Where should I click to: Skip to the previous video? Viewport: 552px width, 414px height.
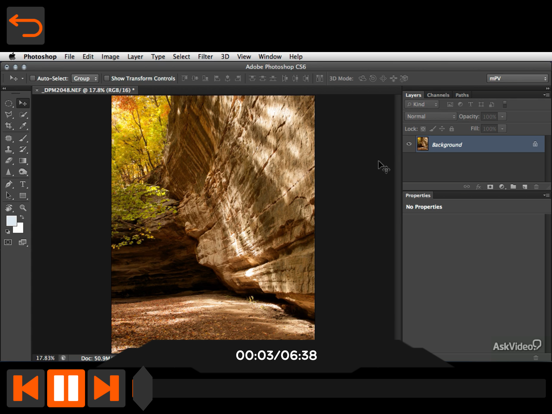[x=26, y=388]
